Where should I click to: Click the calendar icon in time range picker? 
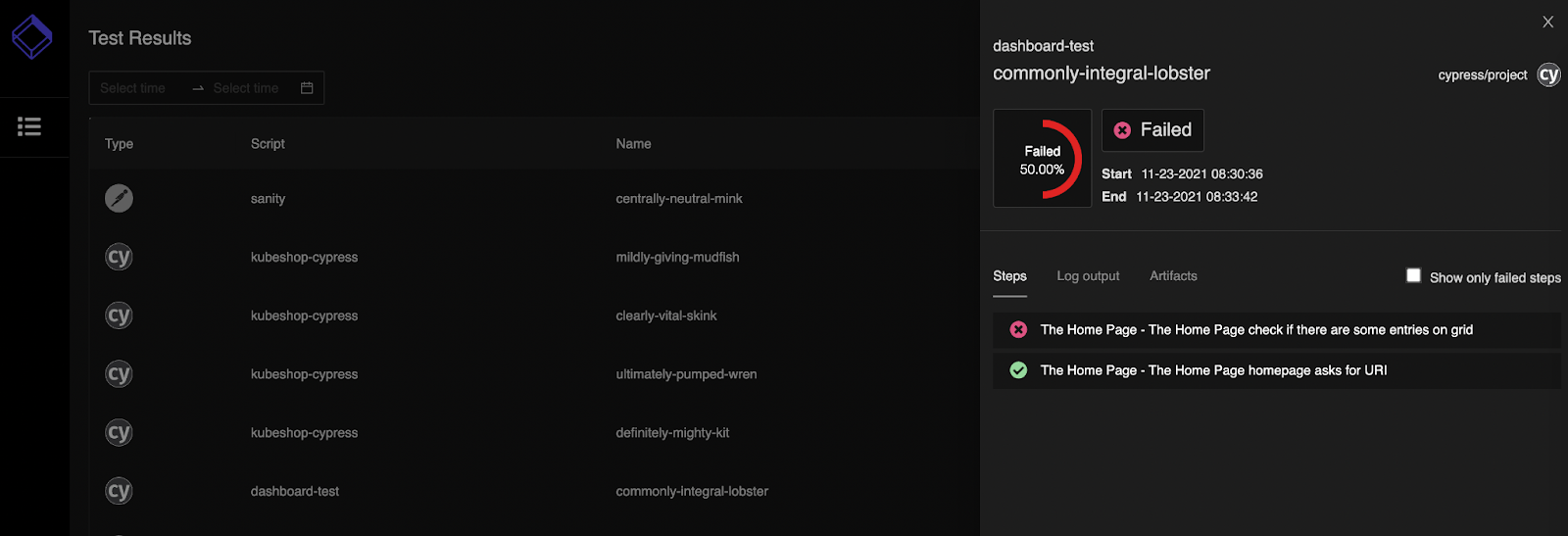(307, 88)
